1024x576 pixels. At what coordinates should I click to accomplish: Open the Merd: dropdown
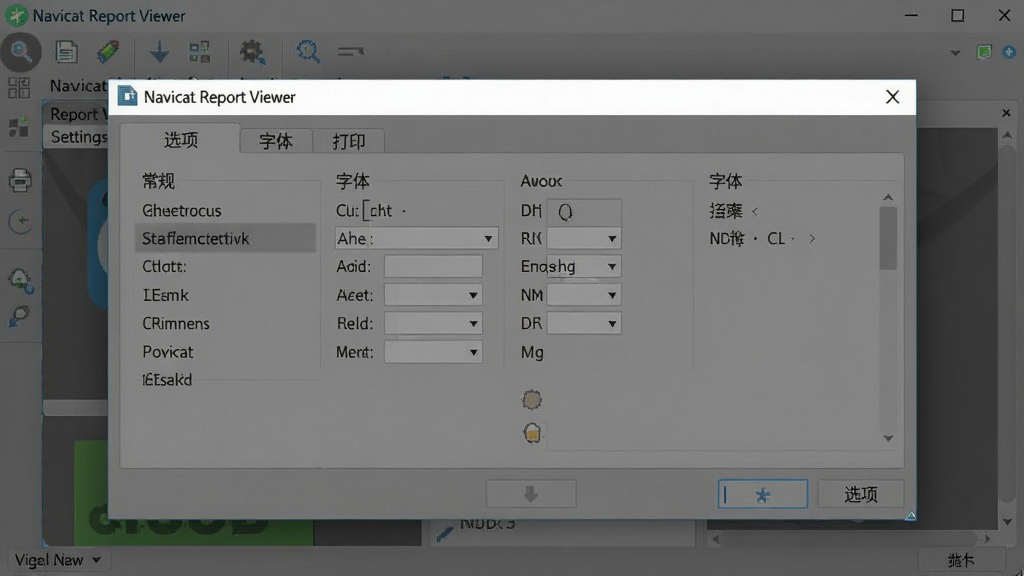433,352
